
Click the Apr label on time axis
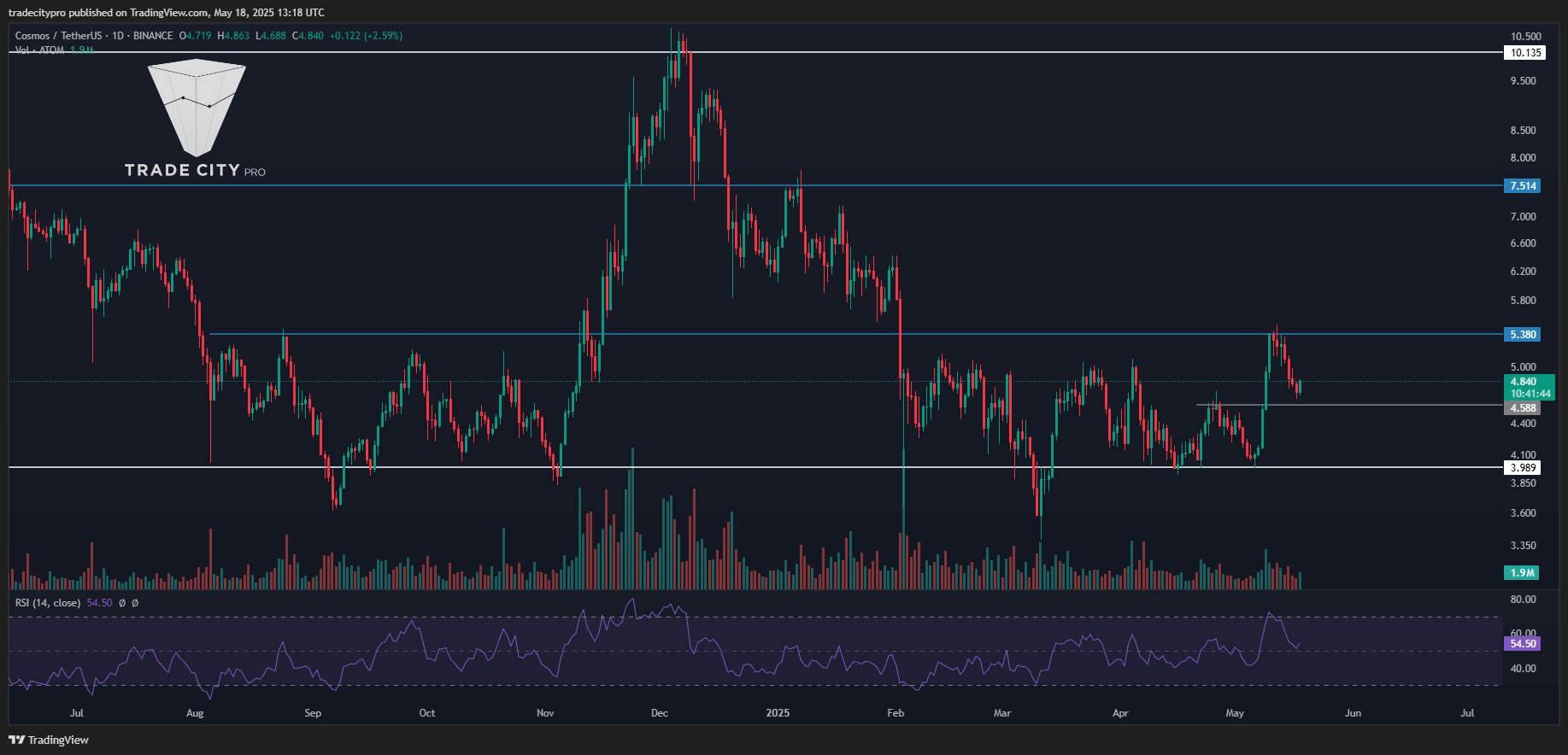(x=1120, y=713)
